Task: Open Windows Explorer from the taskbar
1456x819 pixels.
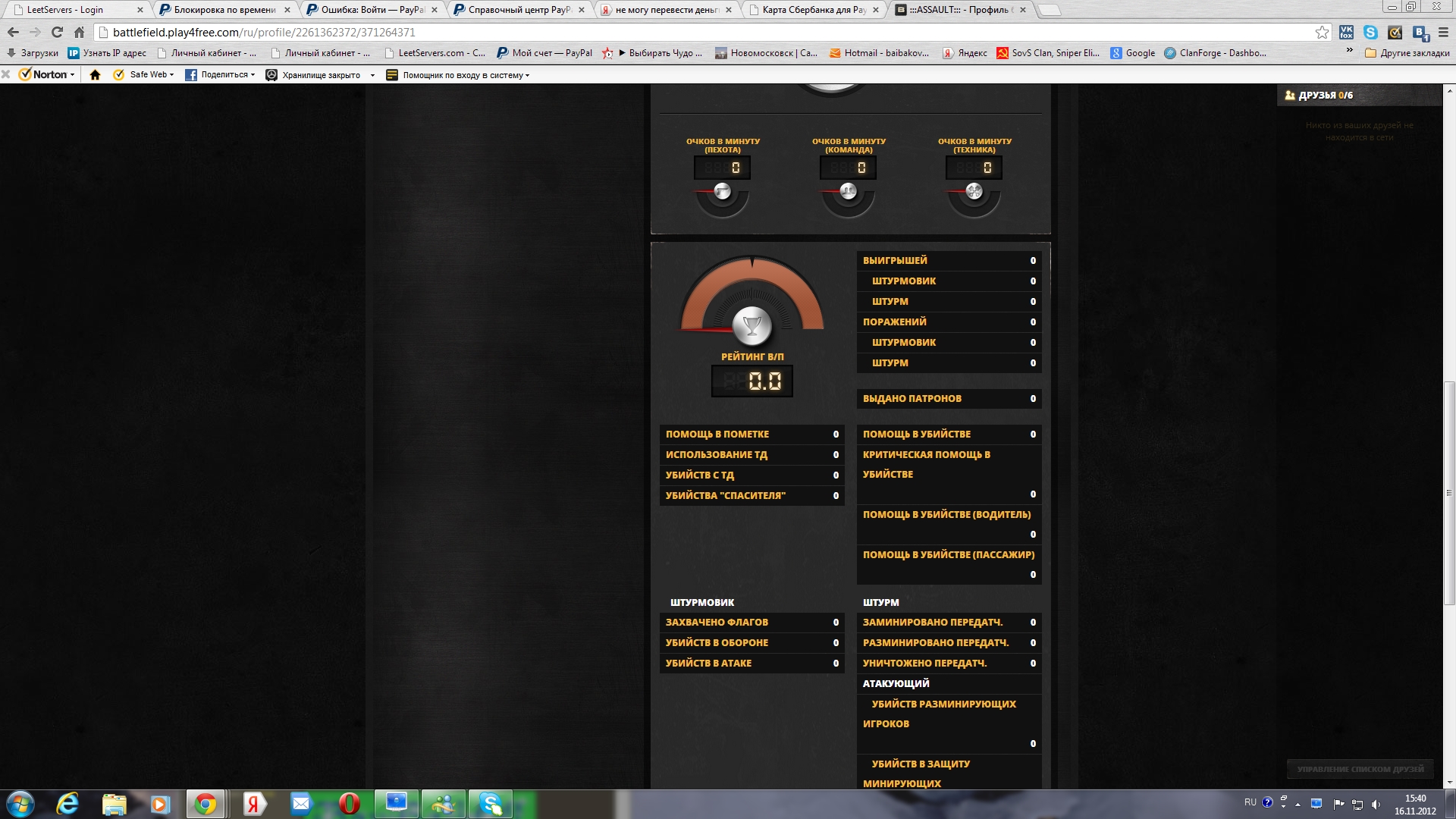Action: [114, 804]
